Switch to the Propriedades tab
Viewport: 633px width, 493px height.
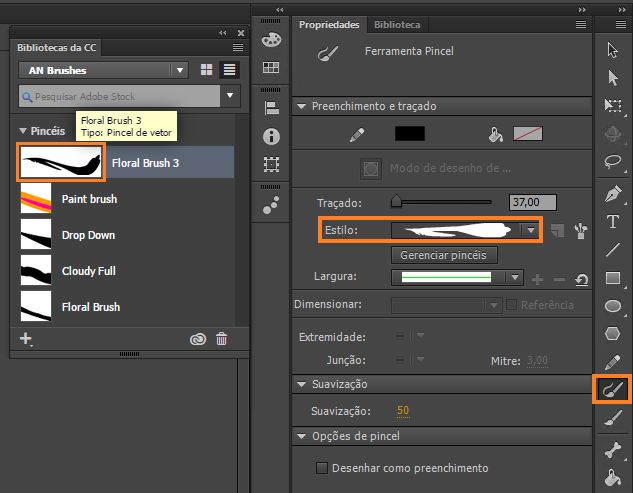pos(329,25)
